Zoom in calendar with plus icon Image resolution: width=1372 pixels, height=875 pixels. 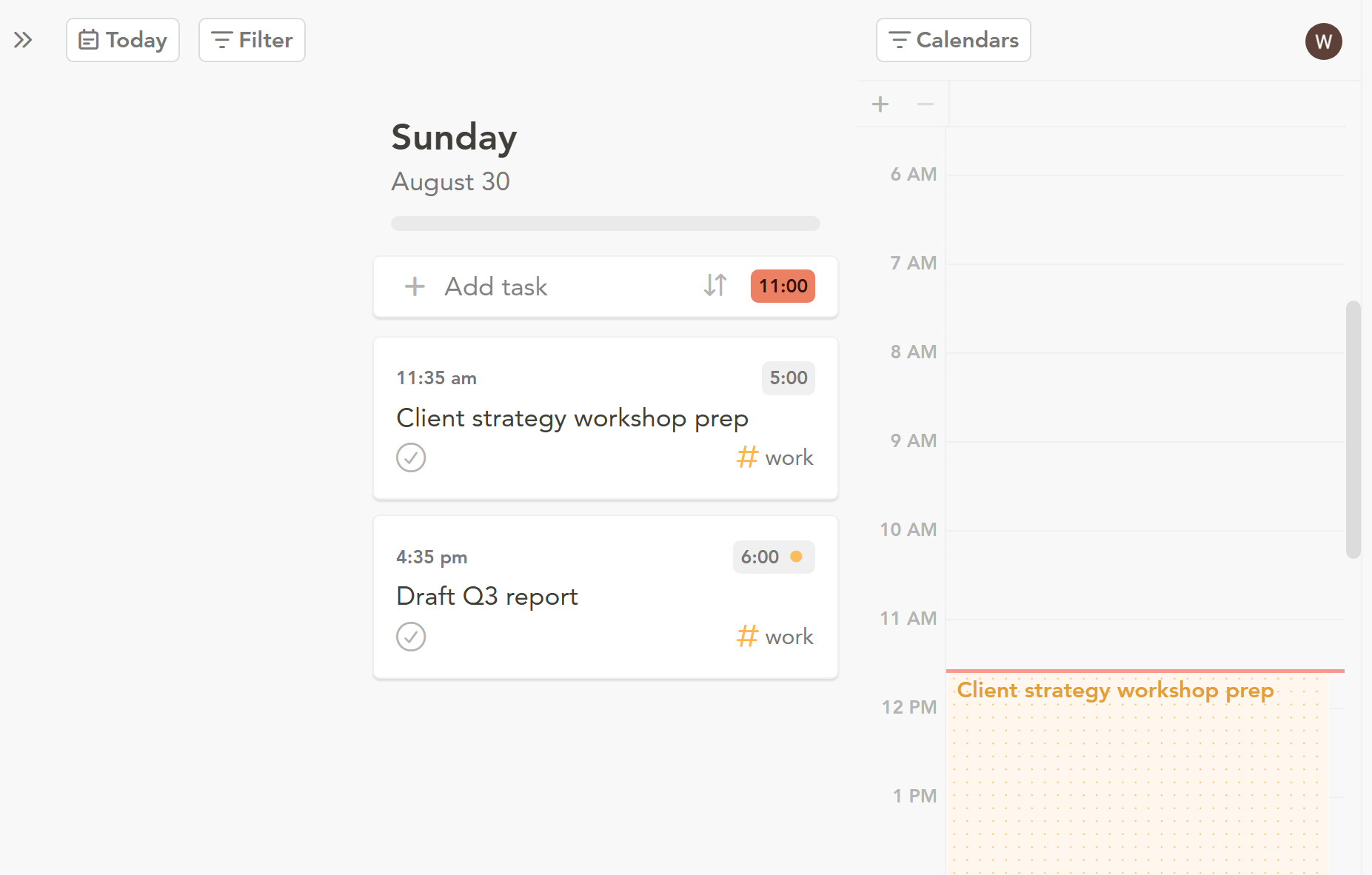point(880,104)
